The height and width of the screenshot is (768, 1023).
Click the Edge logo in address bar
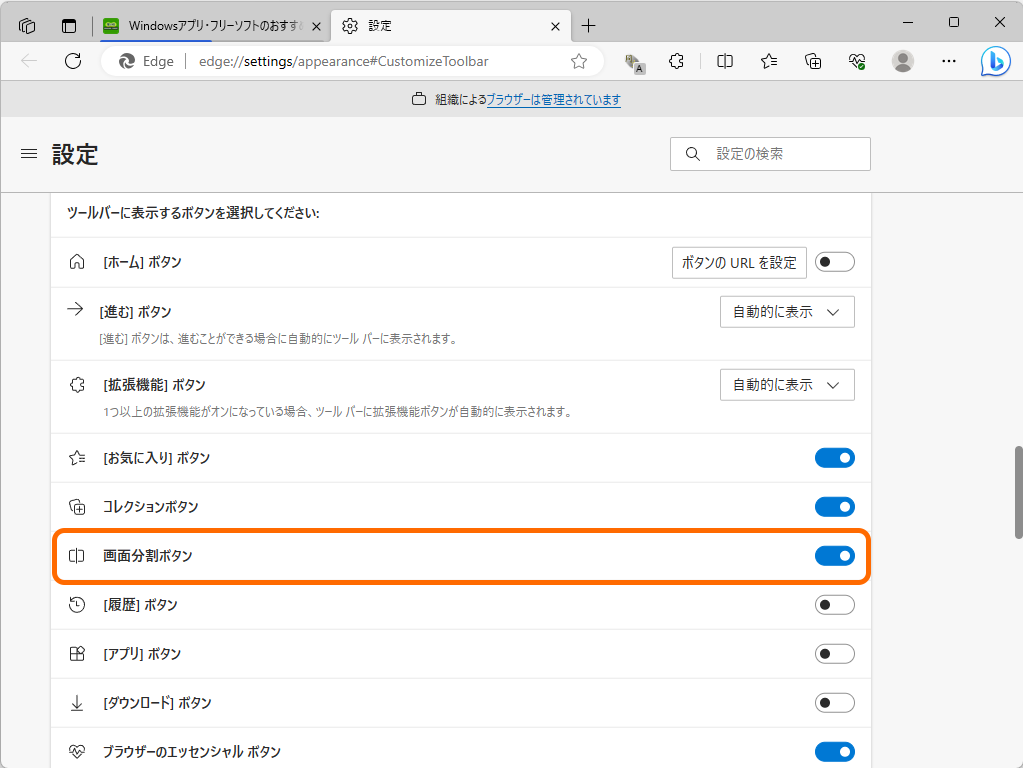(127, 61)
